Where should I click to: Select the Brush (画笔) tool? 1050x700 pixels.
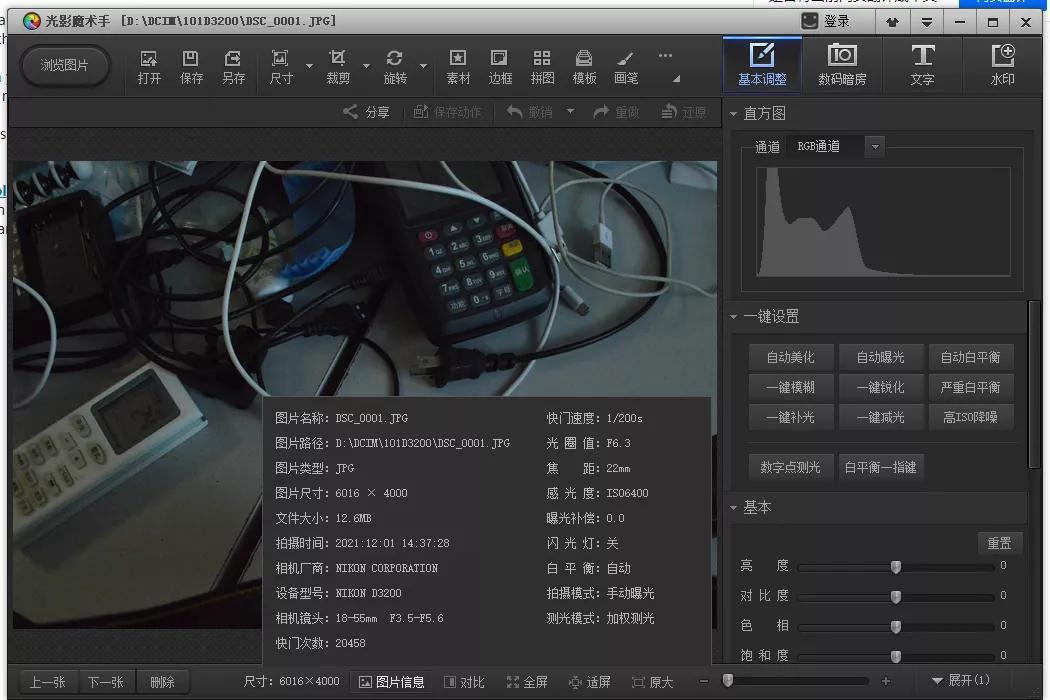point(626,66)
